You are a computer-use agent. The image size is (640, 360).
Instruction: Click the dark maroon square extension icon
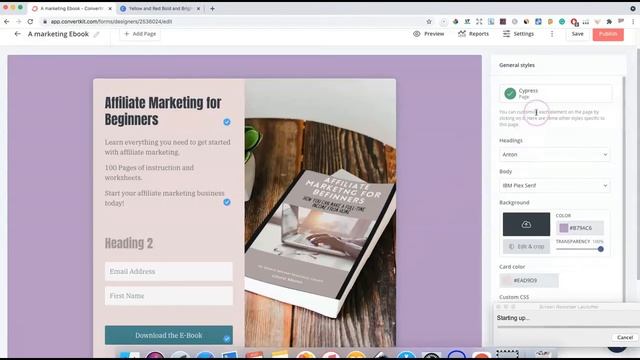pos(503,22)
